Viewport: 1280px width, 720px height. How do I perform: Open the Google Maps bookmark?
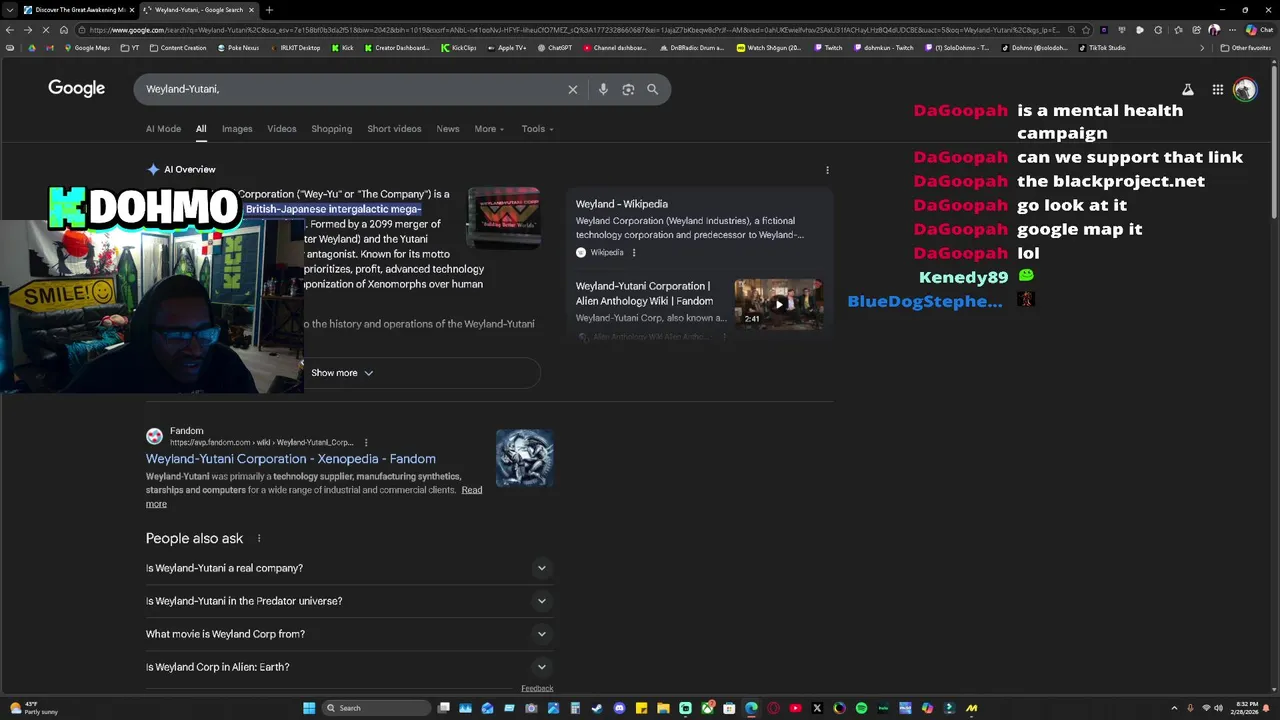(87, 48)
